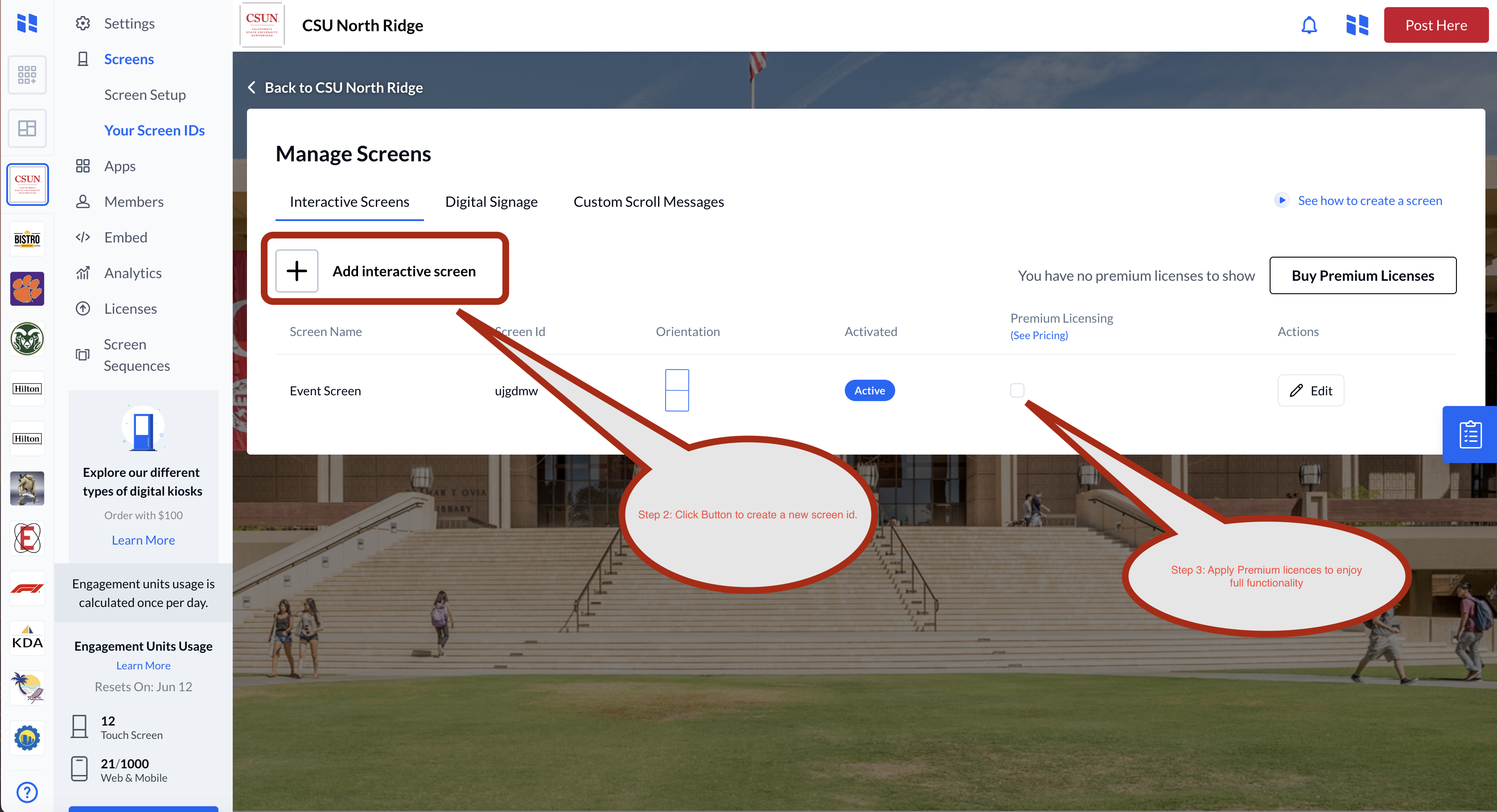Click Edit for the Event Screen row
This screenshot has width=1497, height=812.
[1311, 390]
